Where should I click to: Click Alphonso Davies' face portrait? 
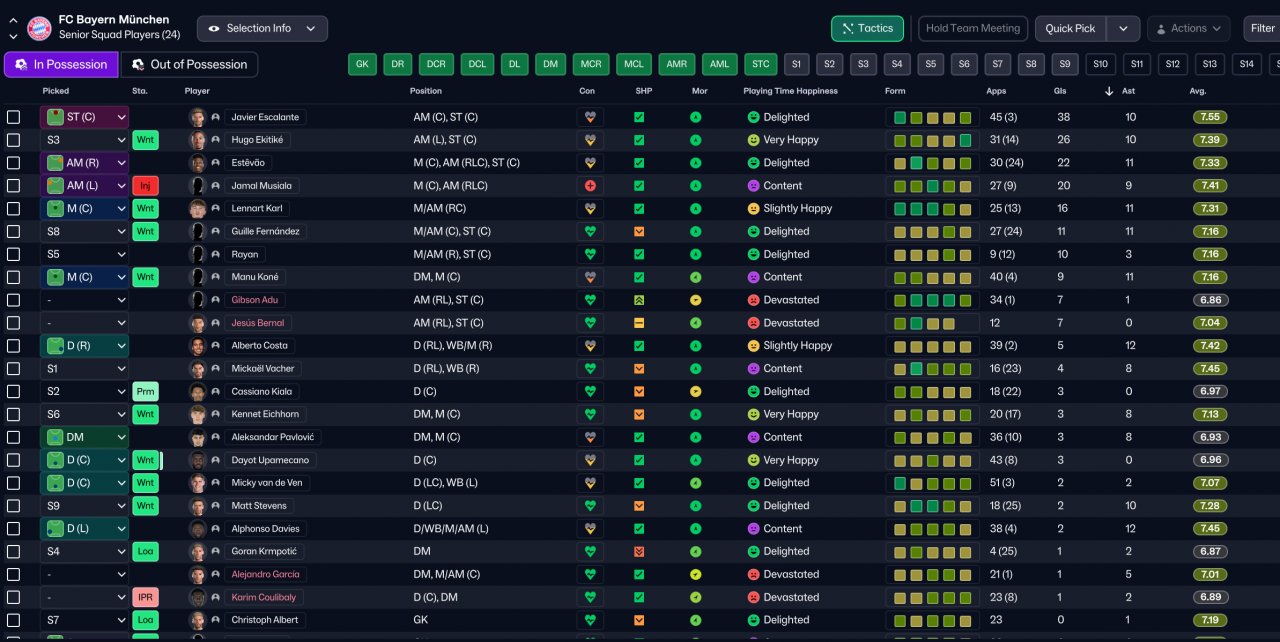tap(198, 529)
